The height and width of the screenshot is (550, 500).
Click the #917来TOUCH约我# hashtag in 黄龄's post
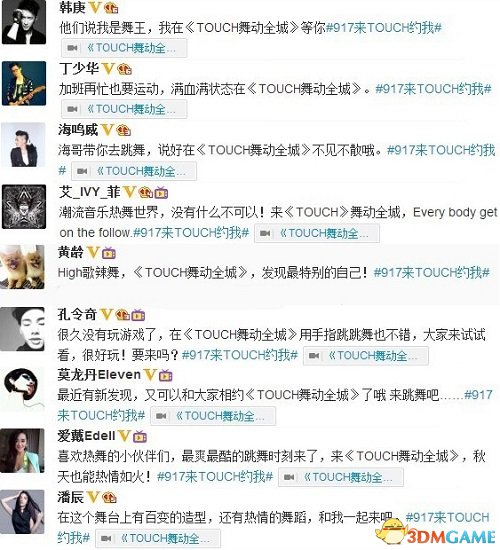[x=432, y=273]
